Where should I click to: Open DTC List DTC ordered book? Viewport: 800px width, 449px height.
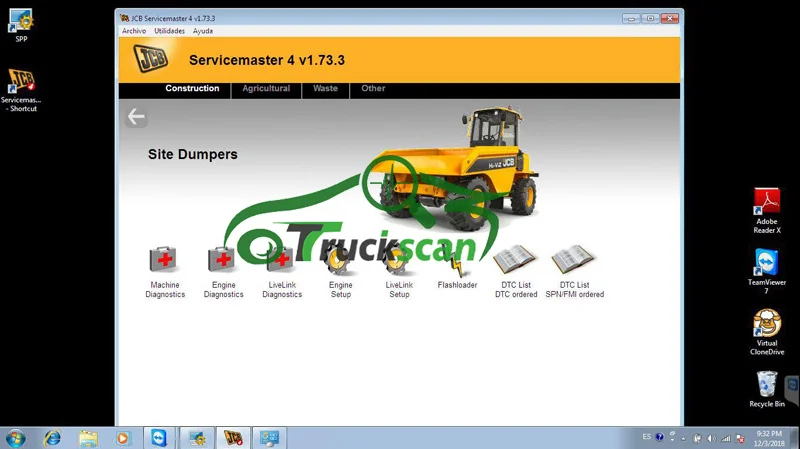pyautogui.click(x=516, y=271)
